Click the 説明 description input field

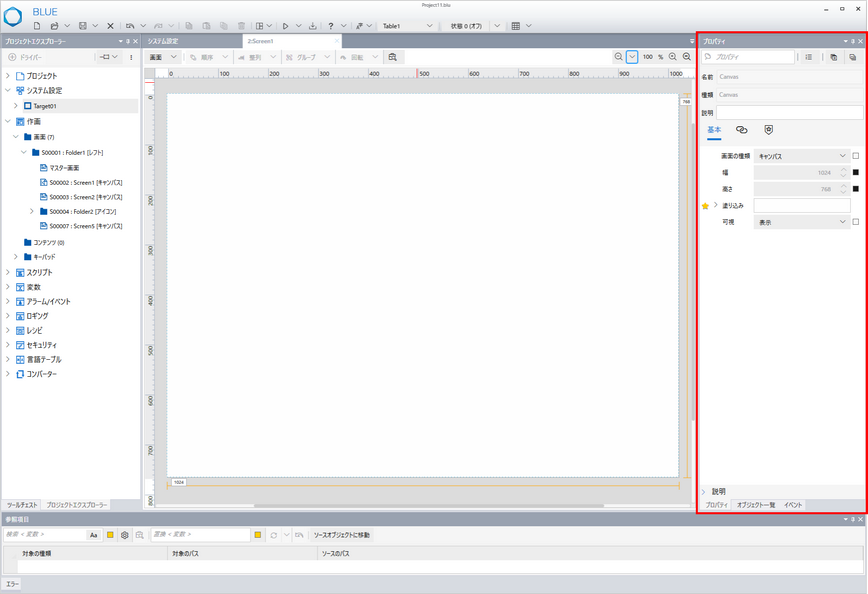click(x=789, y=112)
